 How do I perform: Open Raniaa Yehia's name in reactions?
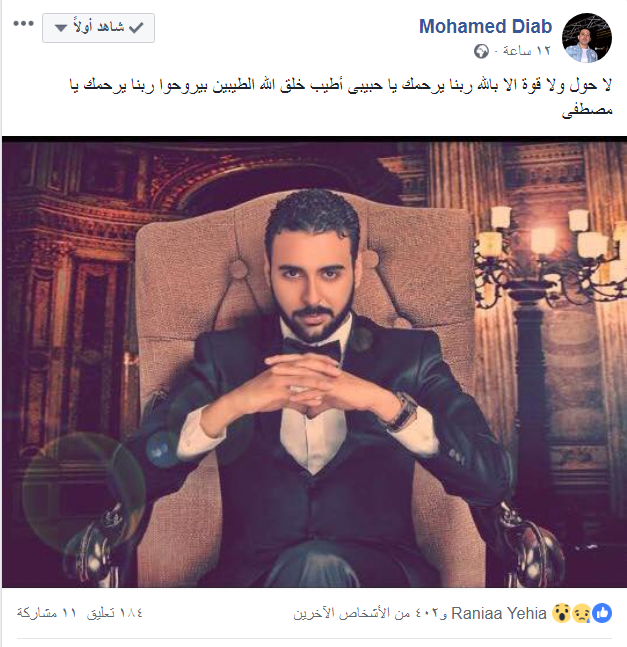[x=499, y=614]
